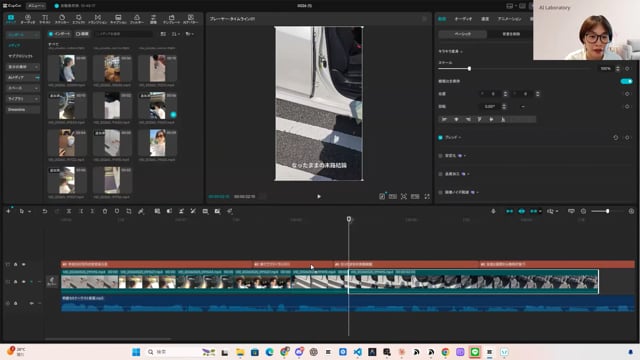Screen dimensions: 640x360
Task: Open the Effects category in the top toolbar
Action: pyautogui.click(x=78, y=19)
